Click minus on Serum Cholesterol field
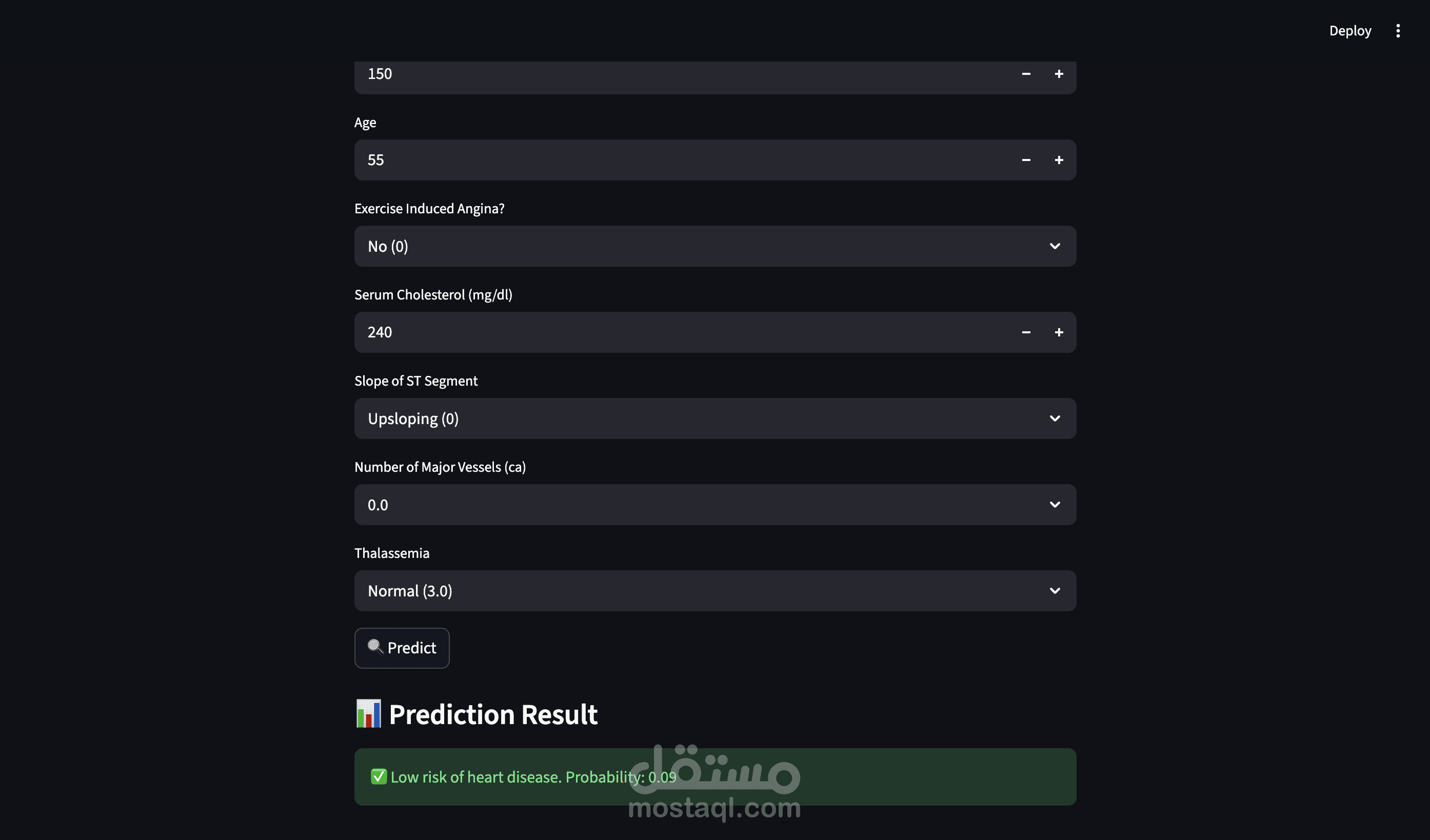The image size is (1430, 840). coord(1025,332)
